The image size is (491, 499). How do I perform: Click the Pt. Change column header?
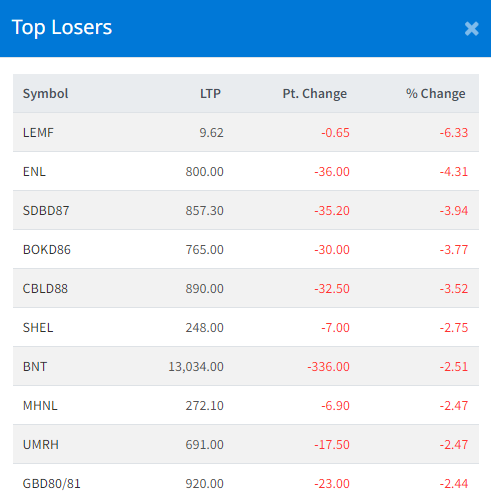pos(315,94)
